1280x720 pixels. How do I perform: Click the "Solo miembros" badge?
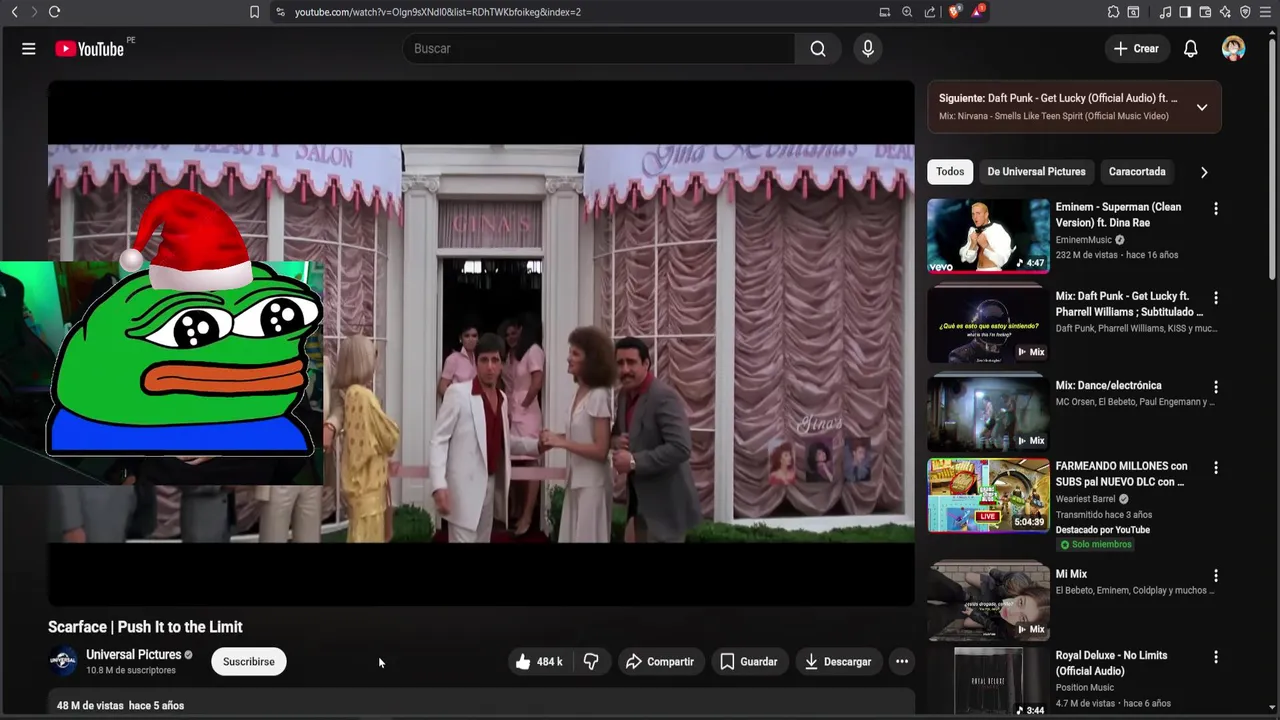click(1096, 545)
